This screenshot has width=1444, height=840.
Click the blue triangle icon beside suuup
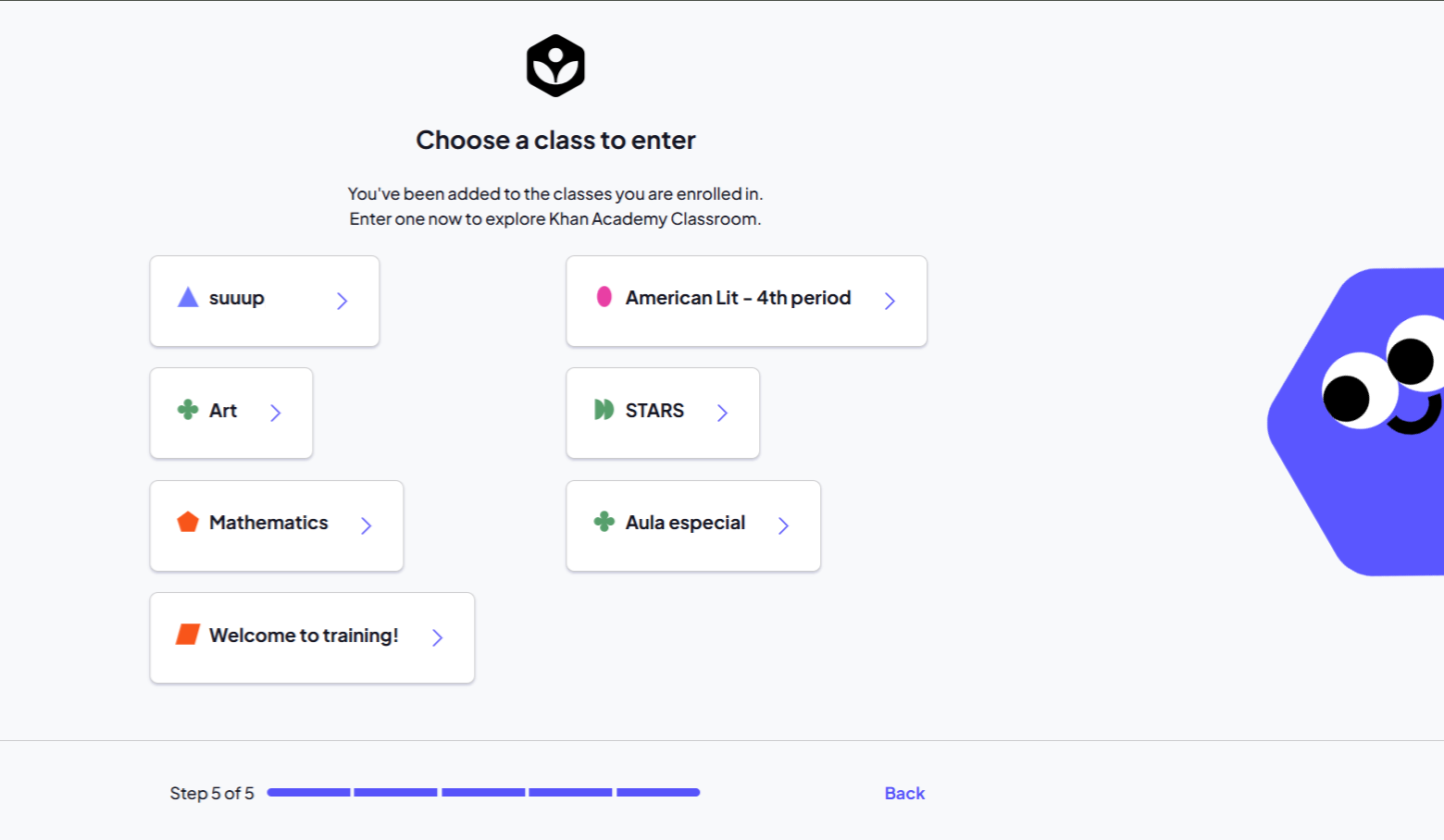[188, 297]
